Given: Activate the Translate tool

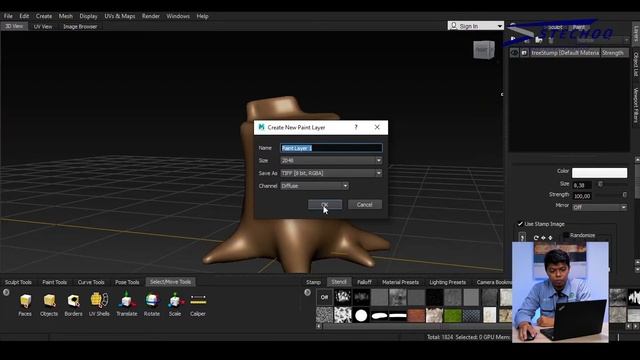Looking at the screenshot, I should (127, 304).
